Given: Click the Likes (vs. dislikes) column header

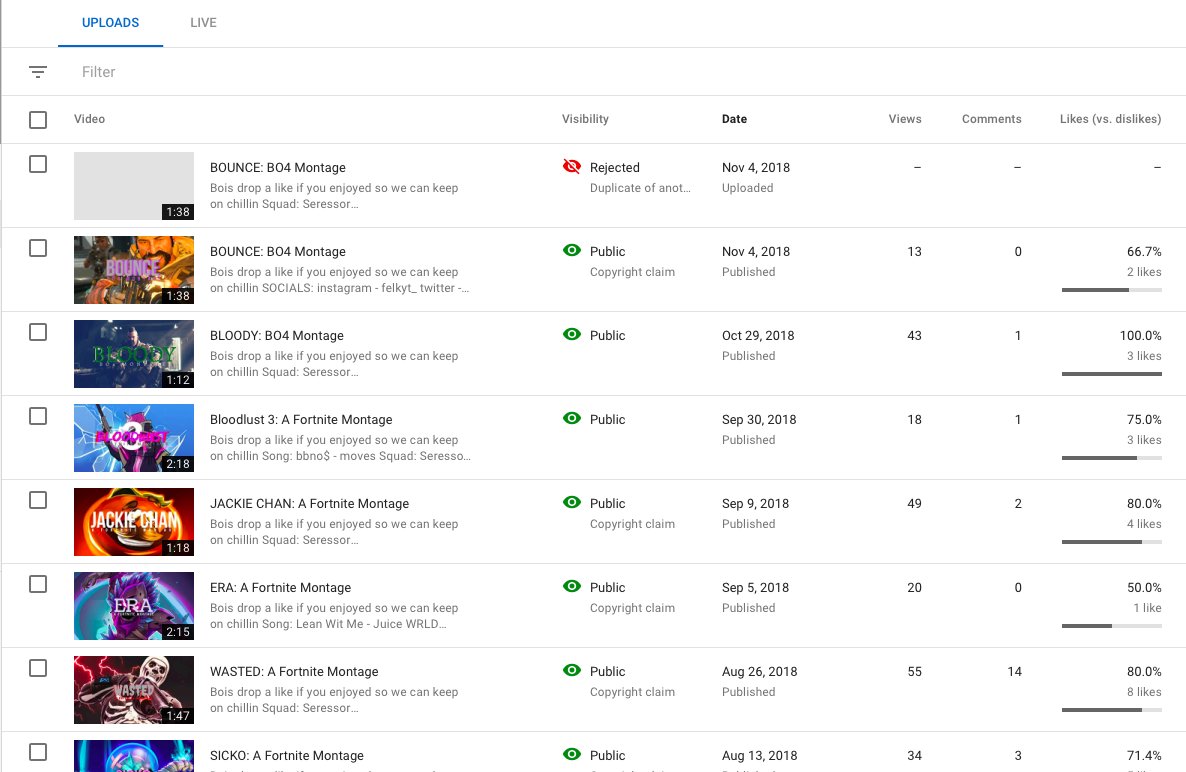Looking at the screenshot, I should pos(1110,119).
